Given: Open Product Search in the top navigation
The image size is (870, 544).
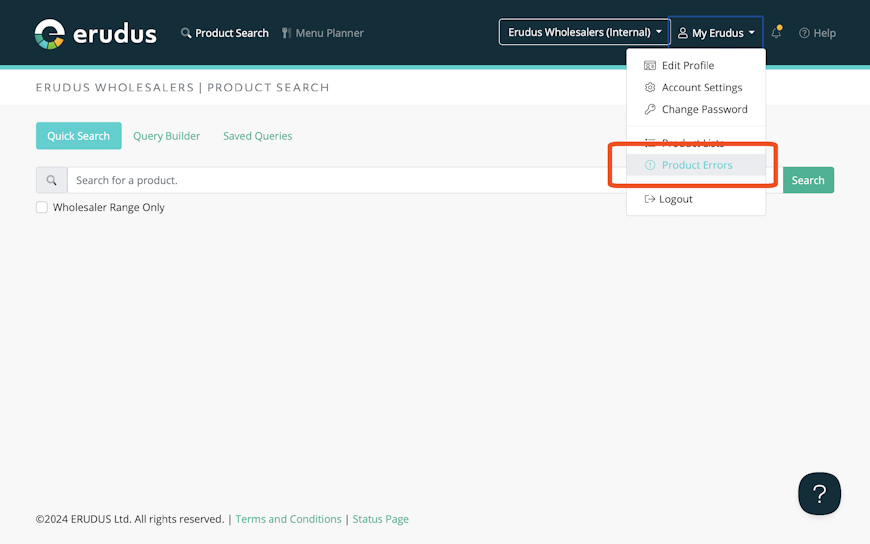Looking at the screenshot, I should tap(225, 33).
